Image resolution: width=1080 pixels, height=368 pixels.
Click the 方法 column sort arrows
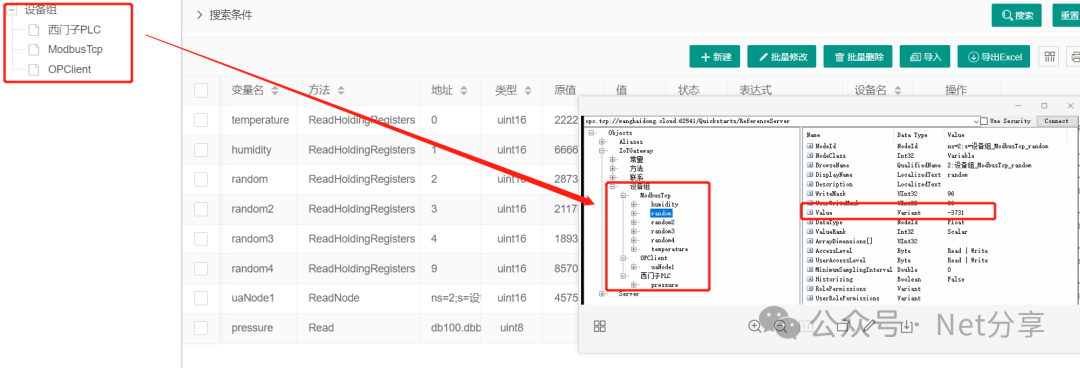tap(341, 90)
